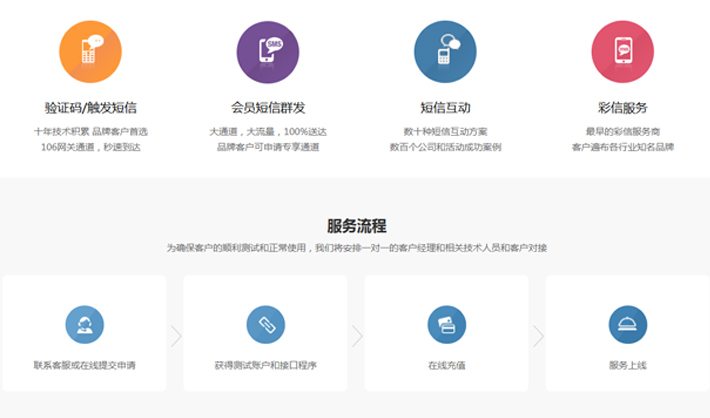Screen dimensions: 710x418
Task: Click text 106网关通道，秒速到达
Action: tap(91, 147)
